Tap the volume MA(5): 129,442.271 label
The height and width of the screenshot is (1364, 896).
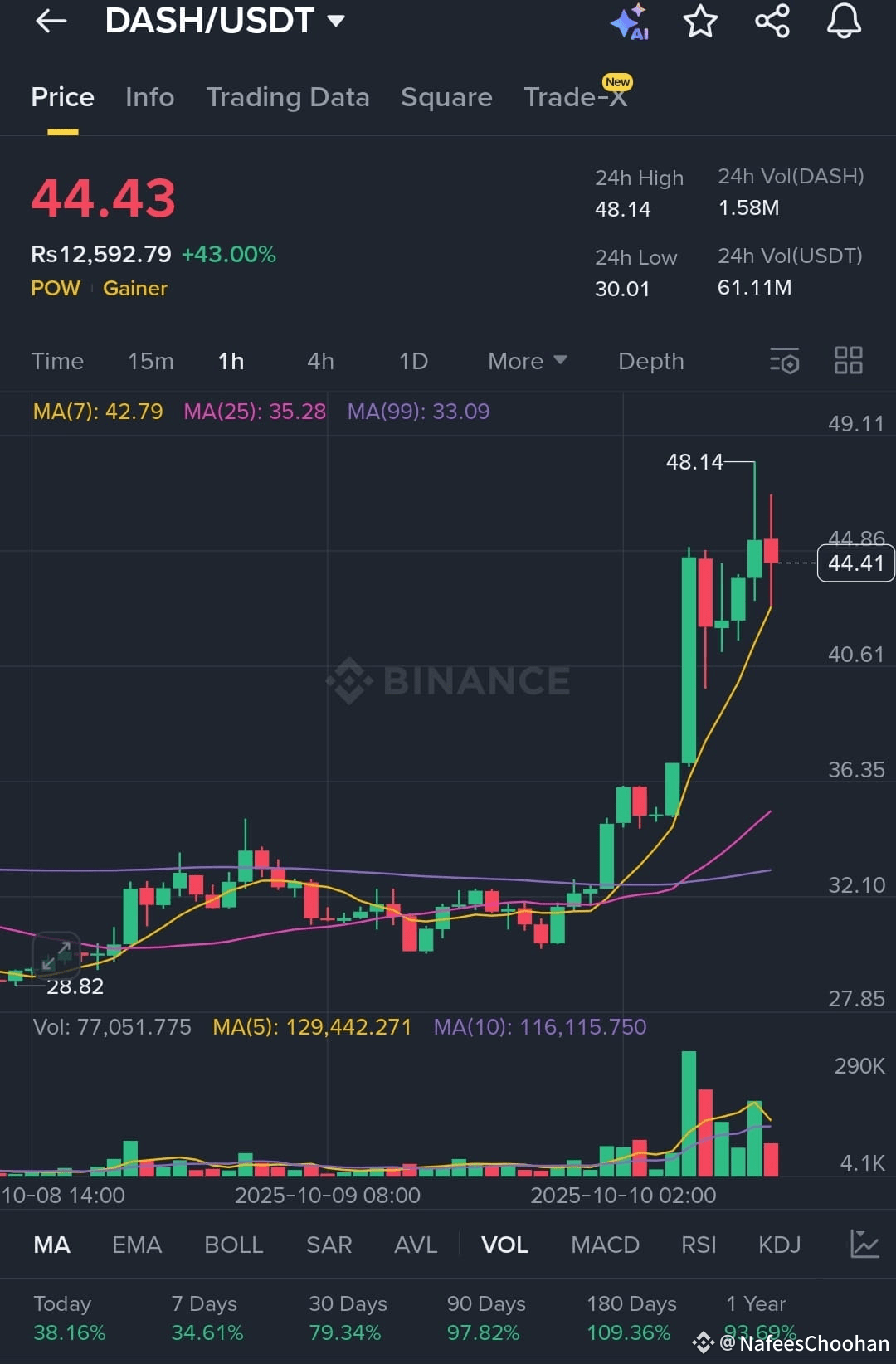(312, 1027)
